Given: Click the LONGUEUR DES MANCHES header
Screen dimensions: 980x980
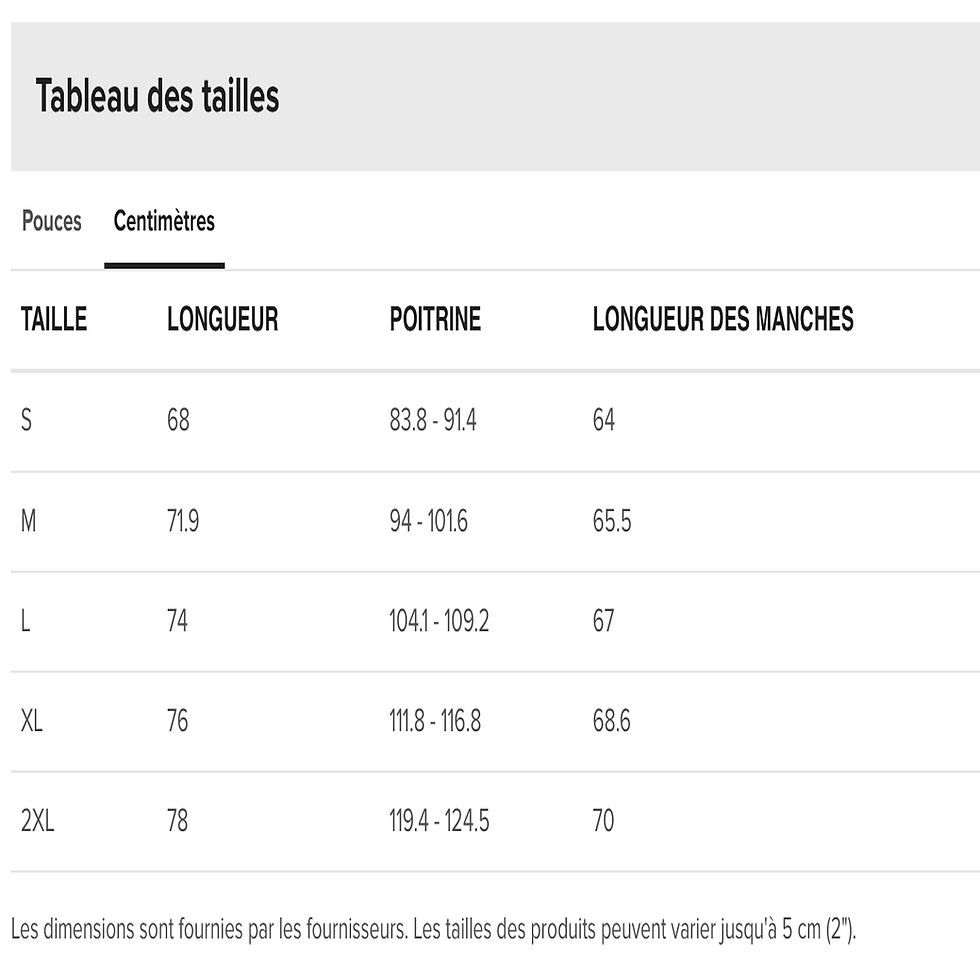Looking at the screenshot, I should point(722,320).
